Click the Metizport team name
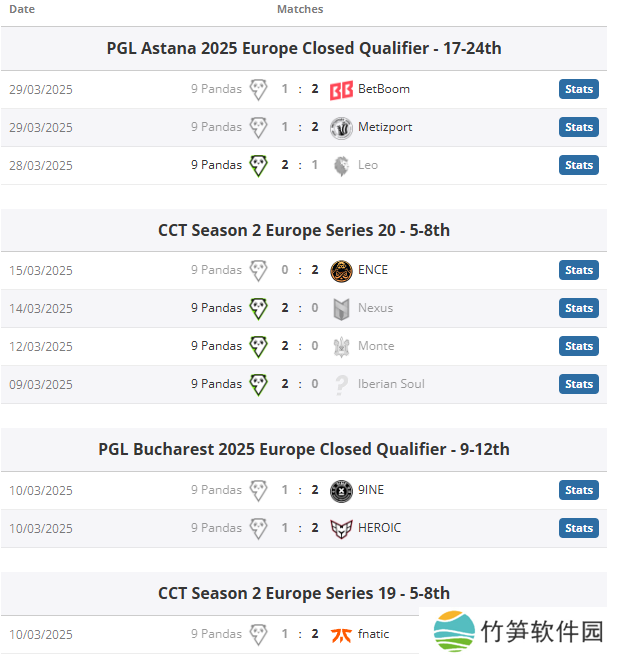Screen dimensions: 619x657 tap(385, 127)
